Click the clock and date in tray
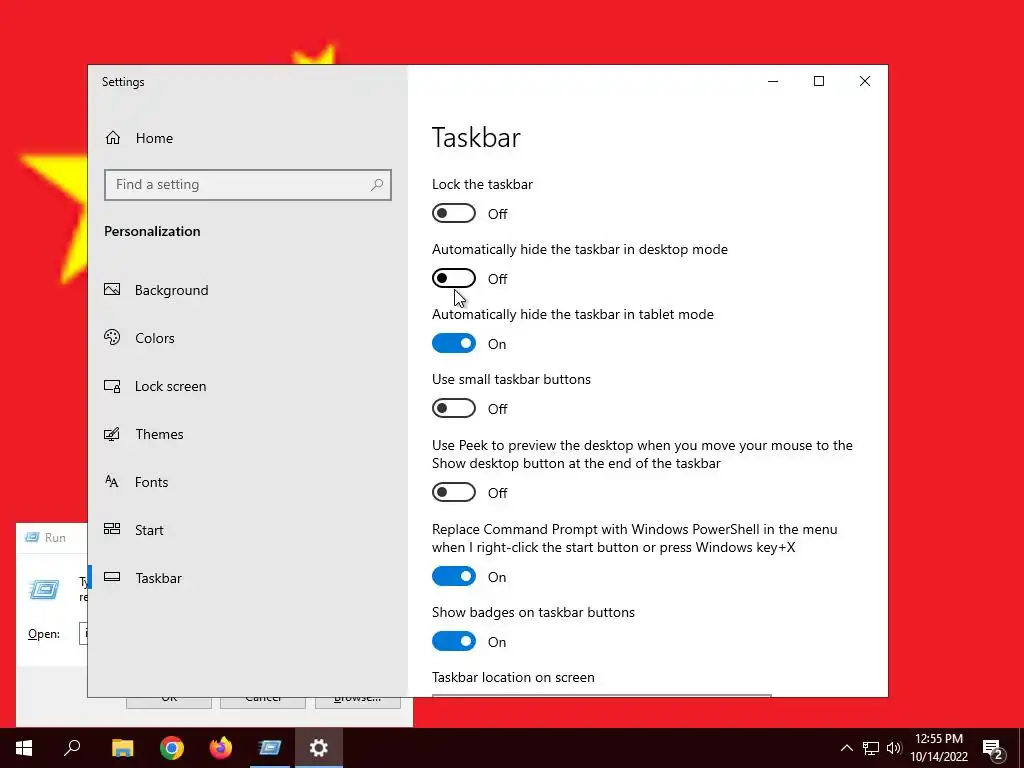1024x768 pixels. (939, 748)
